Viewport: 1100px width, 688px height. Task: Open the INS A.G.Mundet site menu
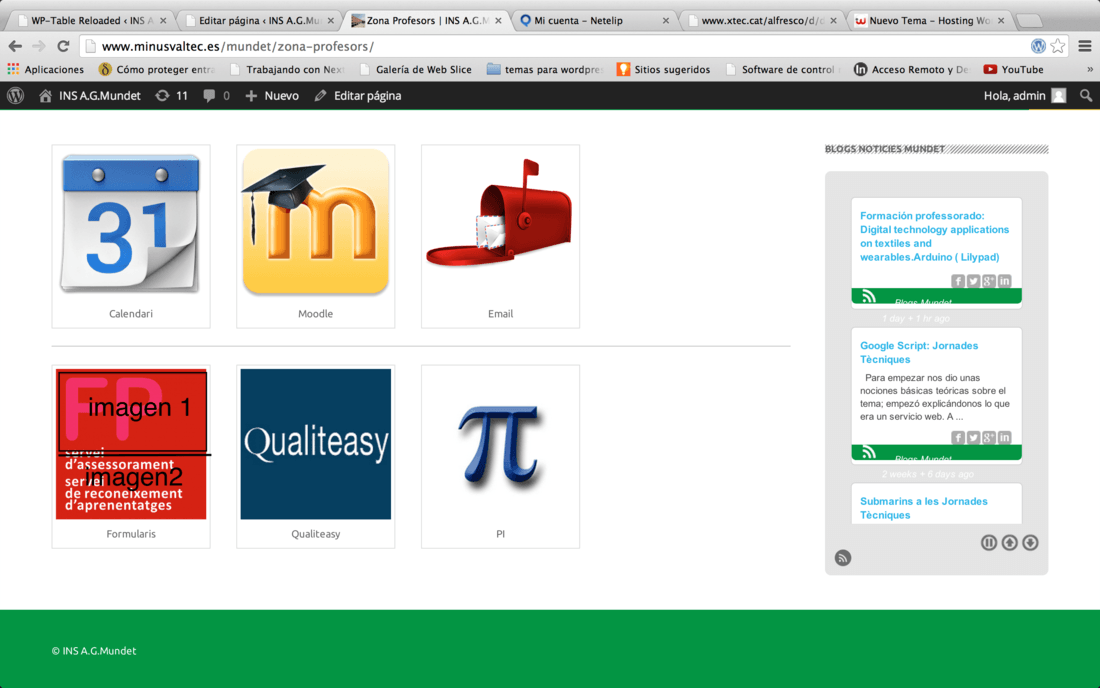[x=90, y=95]
